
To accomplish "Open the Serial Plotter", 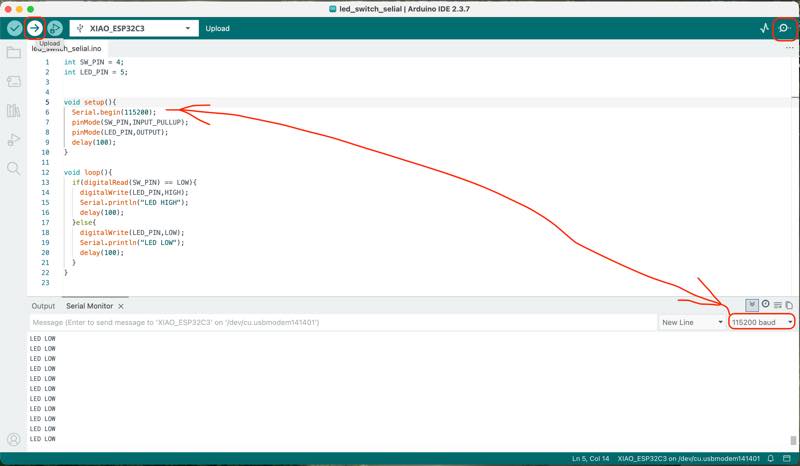I will 764,28.
